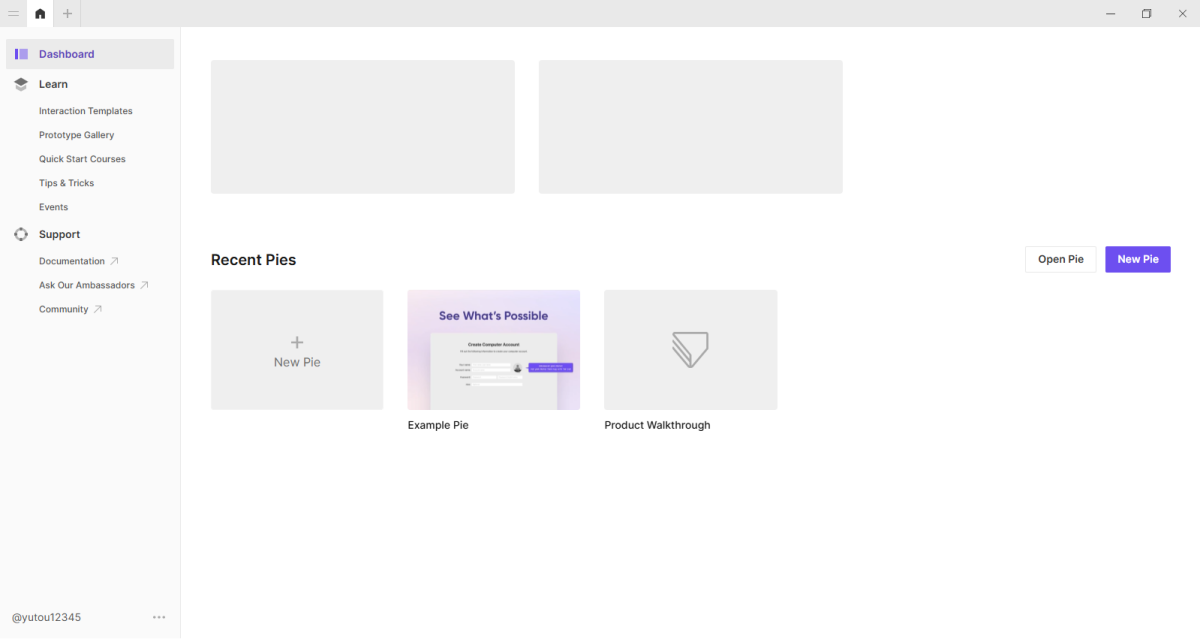This screenshot has height=639, width=1200.
Task: Click the Open Pie button
Action: click(x=1060, y=259)
